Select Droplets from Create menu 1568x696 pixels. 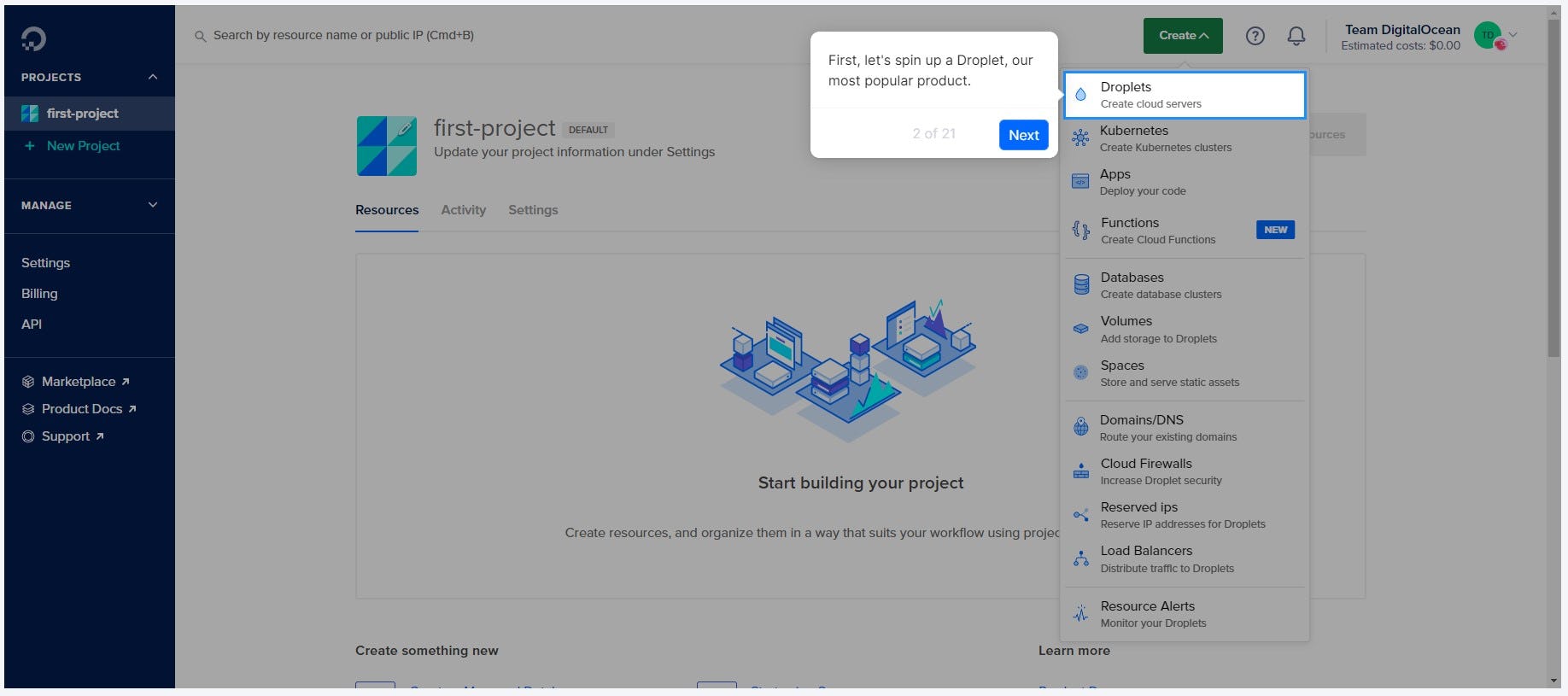click(x=1185, y=95)
